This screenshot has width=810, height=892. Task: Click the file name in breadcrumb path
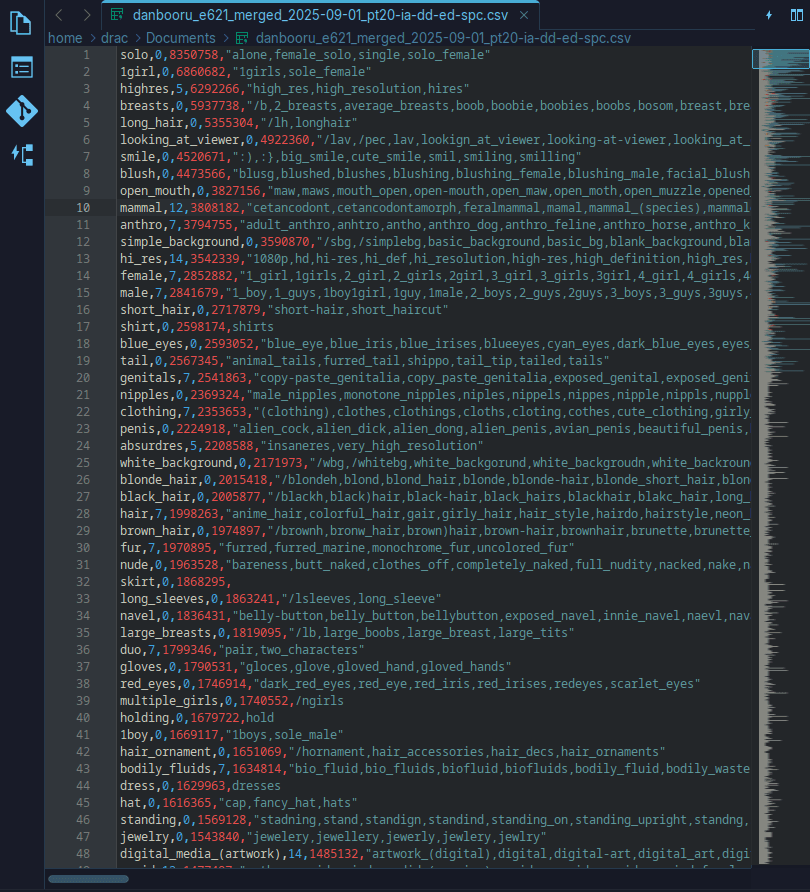click(443, 38)
